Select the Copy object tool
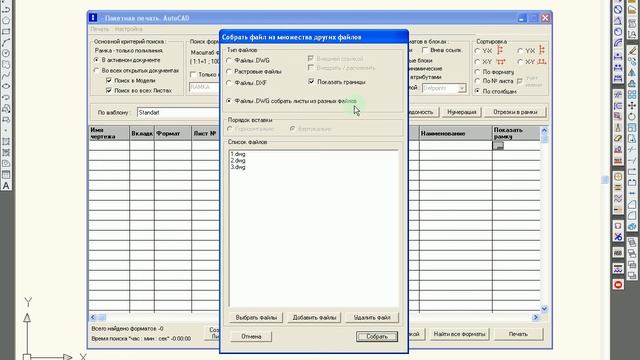Viewport: 640px width, 360px height. point(632,61)
